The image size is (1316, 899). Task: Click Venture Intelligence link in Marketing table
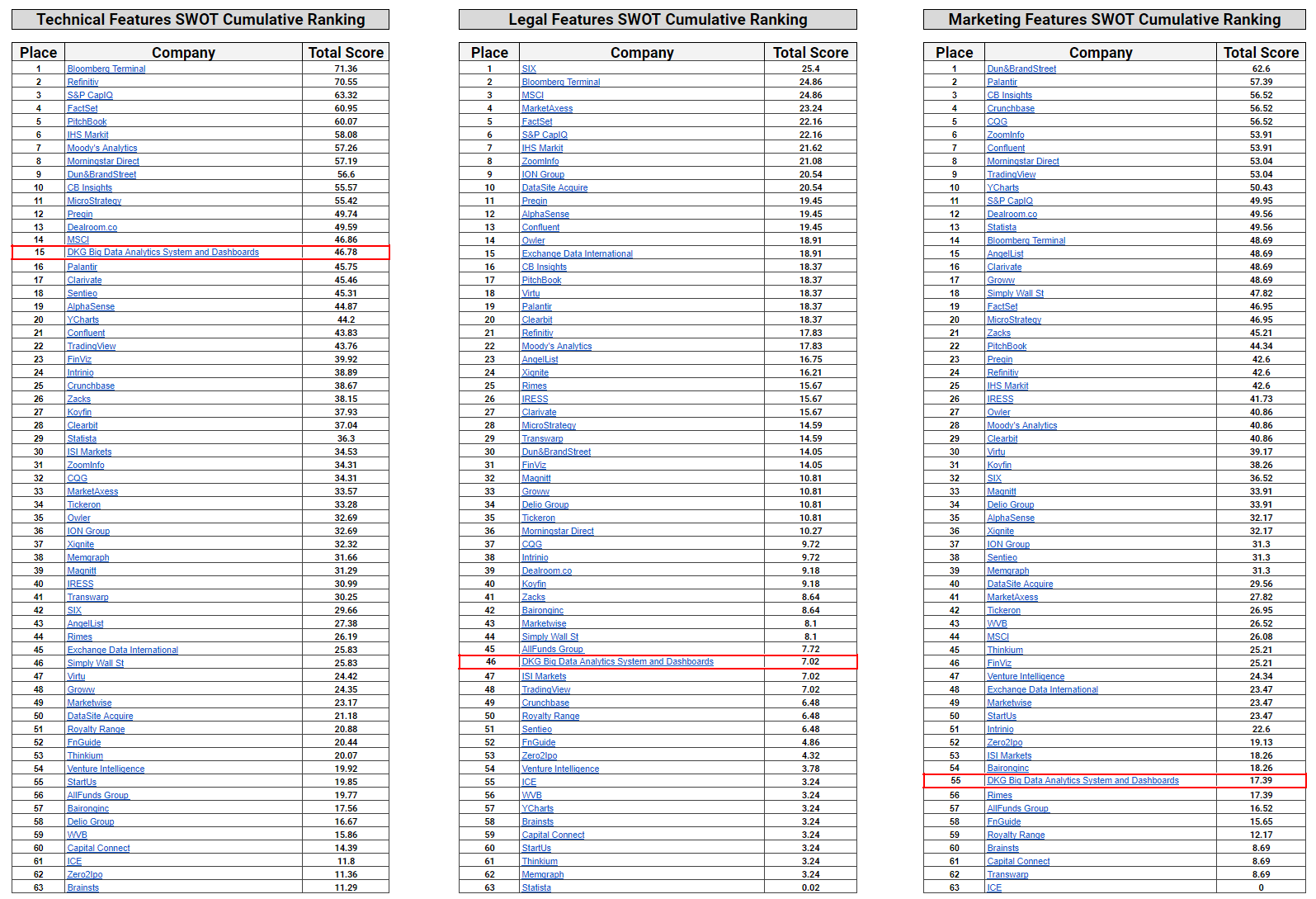pyautogui.click(x=1026, y=677)
